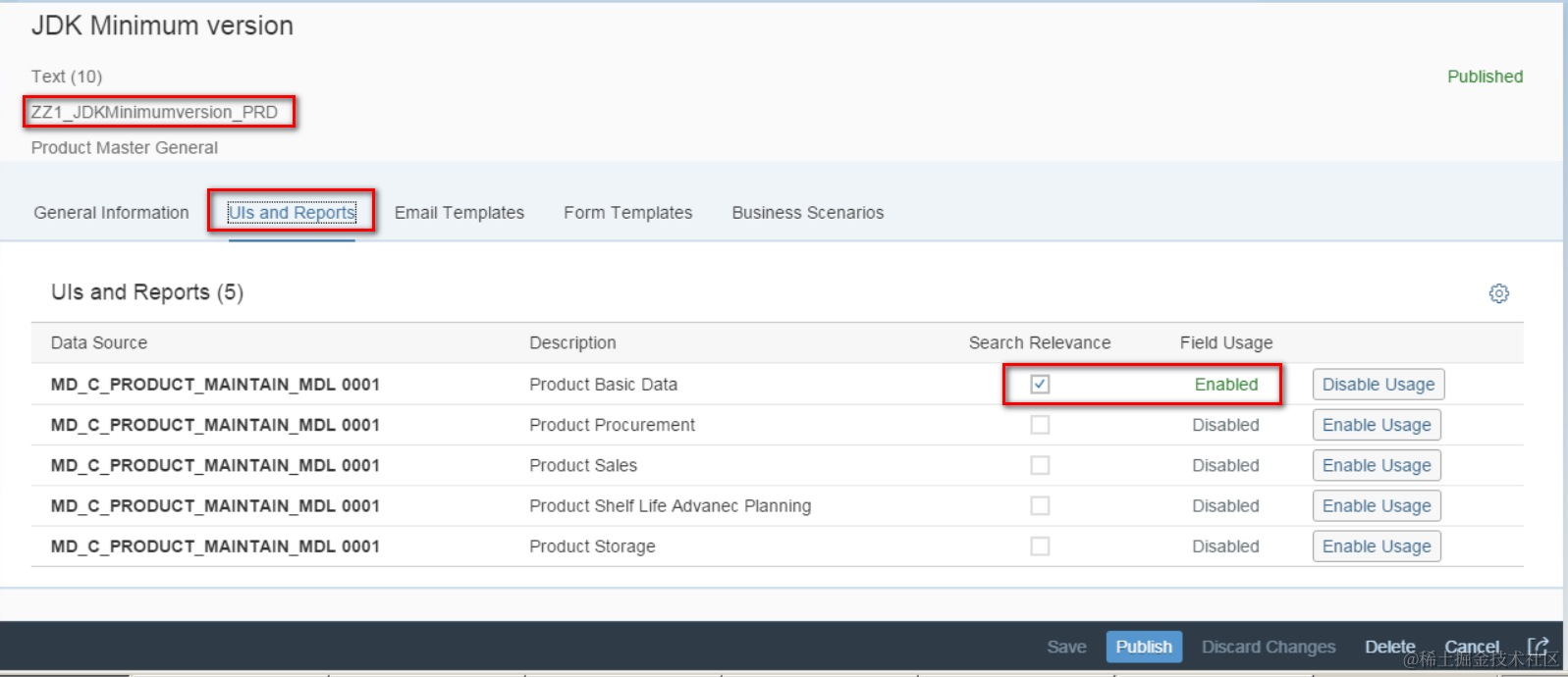Switch to General Information tab
The width and height of the screenshot is (1568, 677).
tap(111, 213)
